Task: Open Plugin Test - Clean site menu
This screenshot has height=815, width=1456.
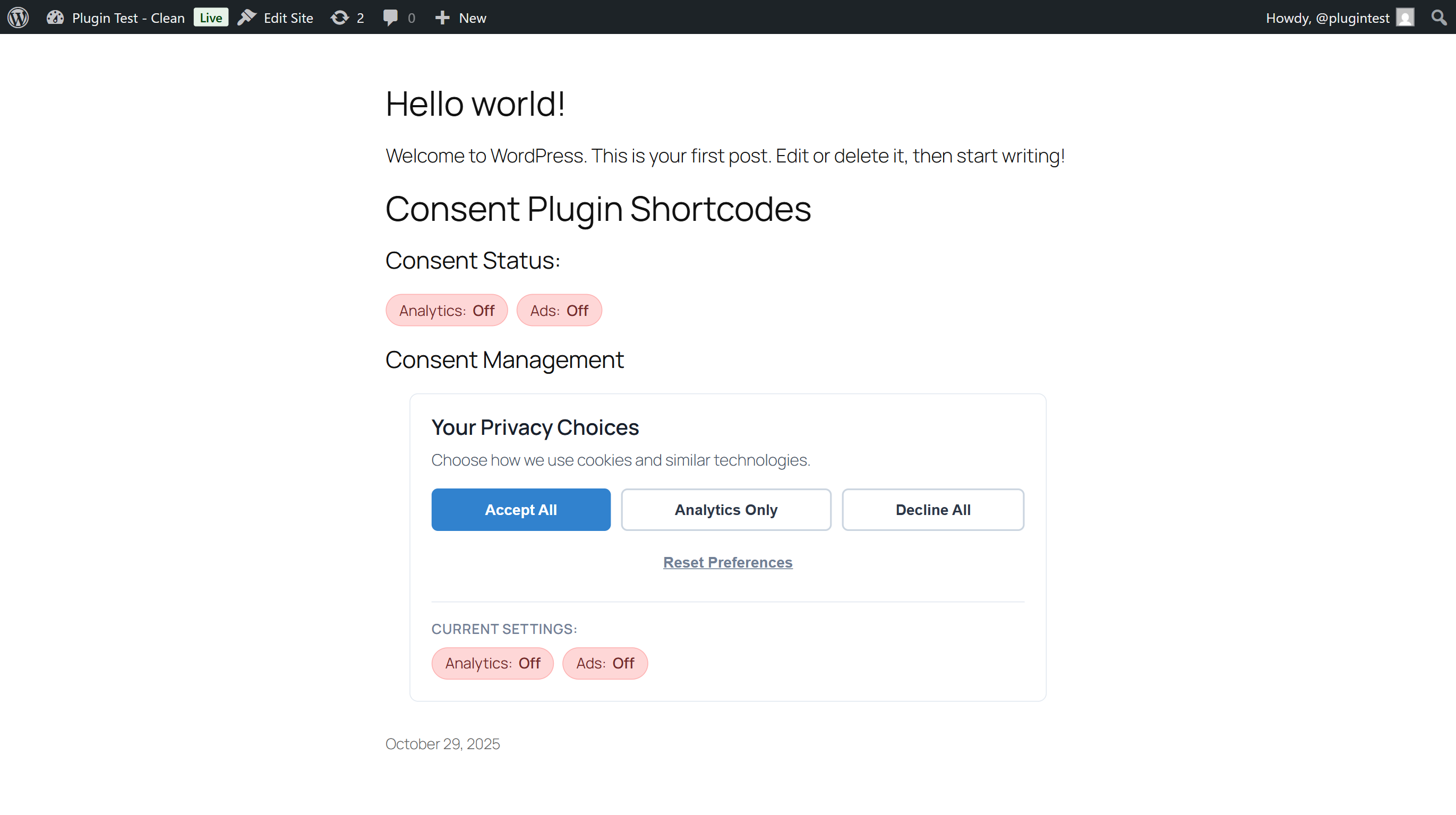Action: (129, 18)
